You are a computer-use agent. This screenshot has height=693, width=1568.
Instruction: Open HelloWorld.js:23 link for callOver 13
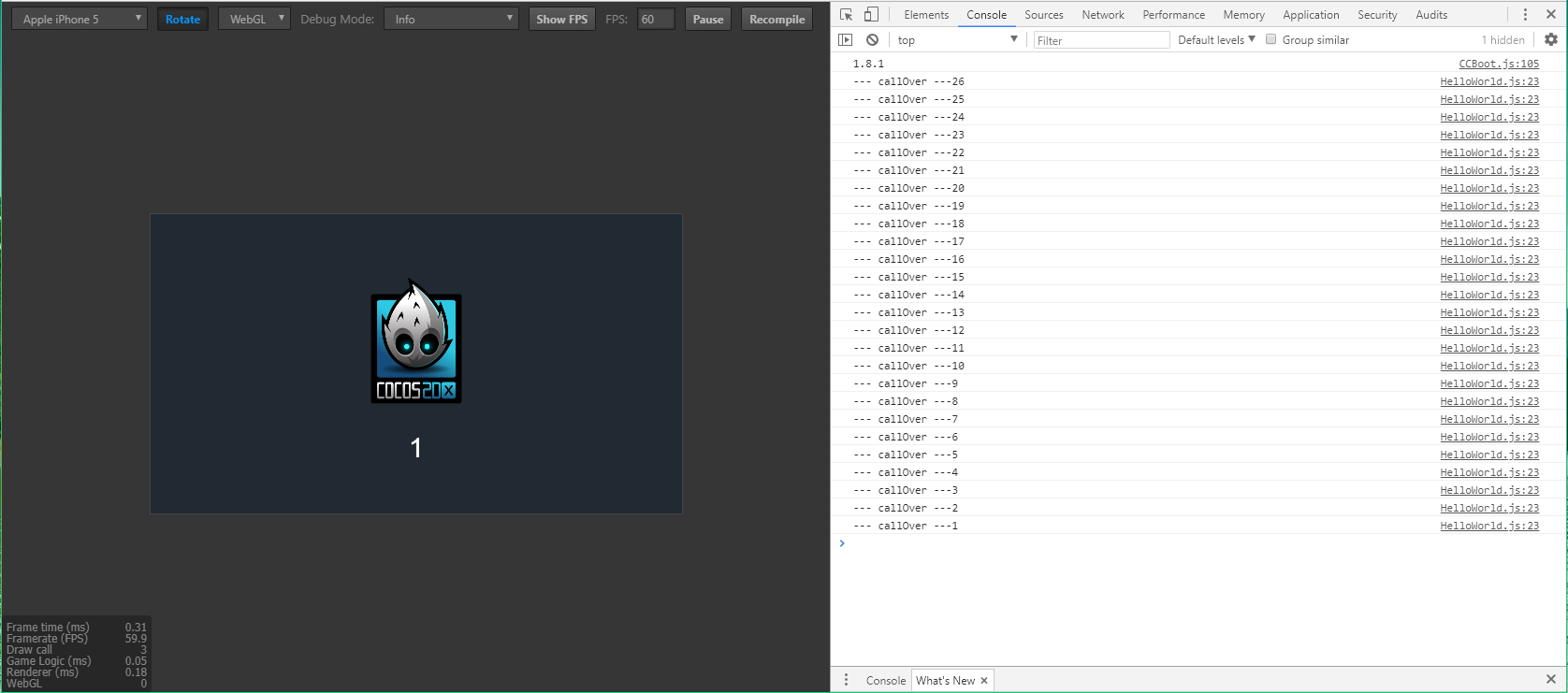pos(1489,312)
